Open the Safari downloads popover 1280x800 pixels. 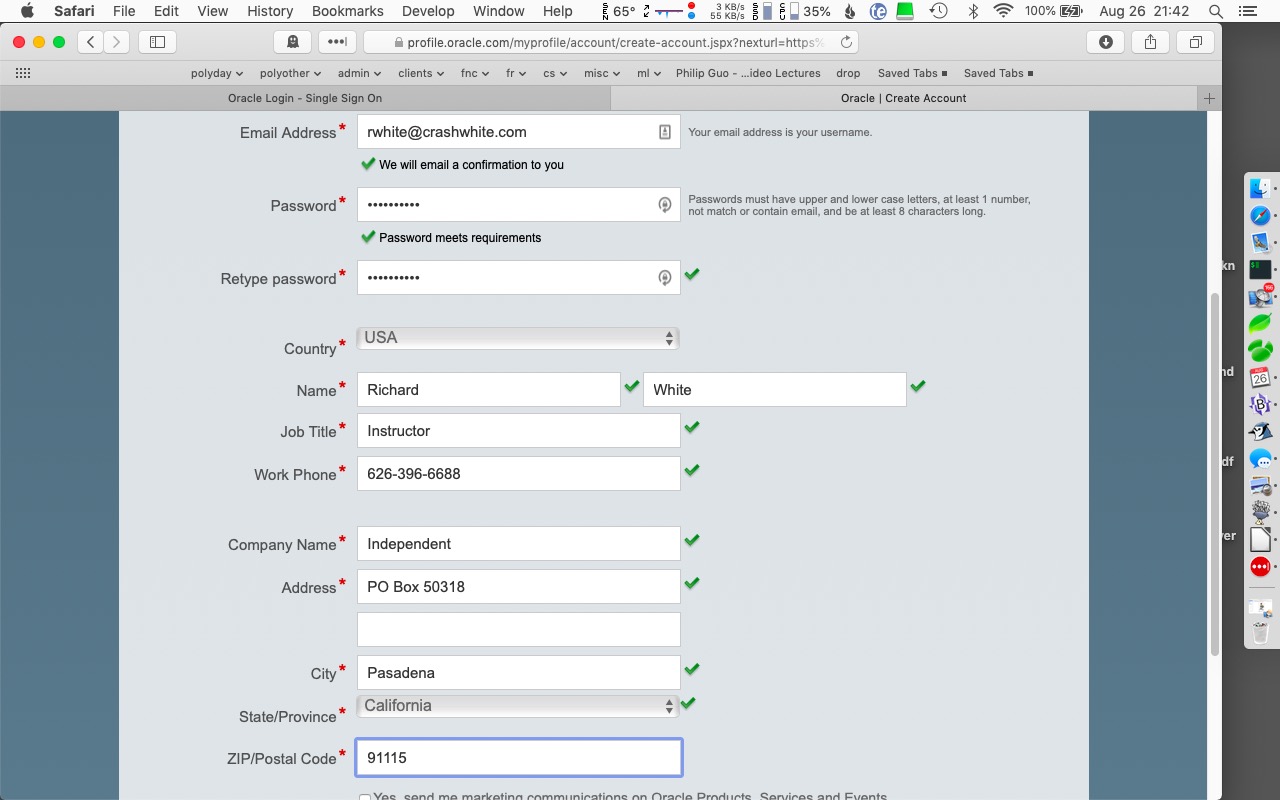pos(1106,42)
